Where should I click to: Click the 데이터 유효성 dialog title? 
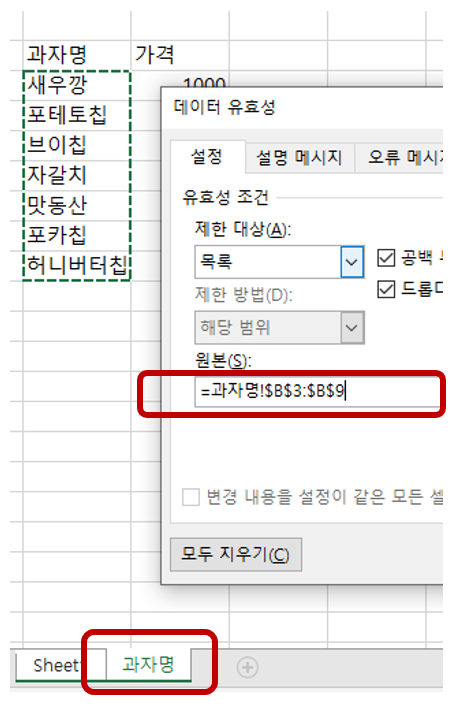224,107
